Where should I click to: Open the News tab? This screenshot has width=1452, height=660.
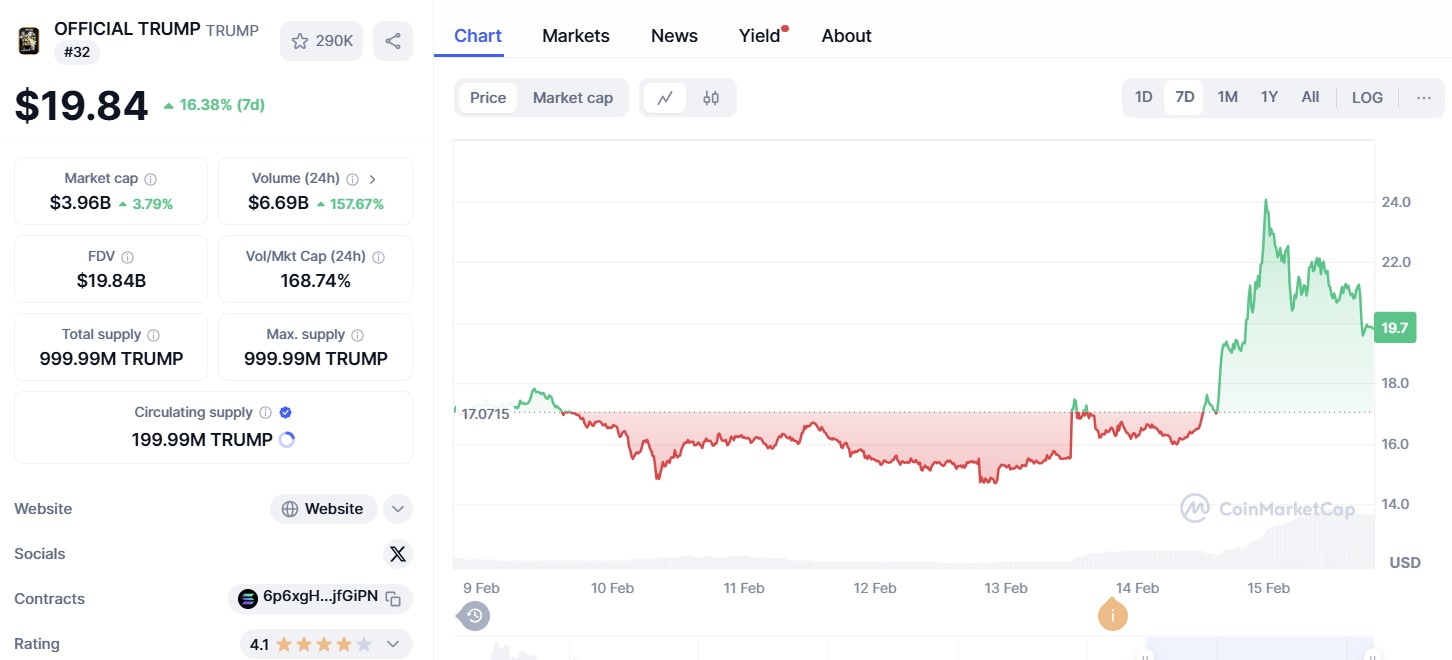674,36
